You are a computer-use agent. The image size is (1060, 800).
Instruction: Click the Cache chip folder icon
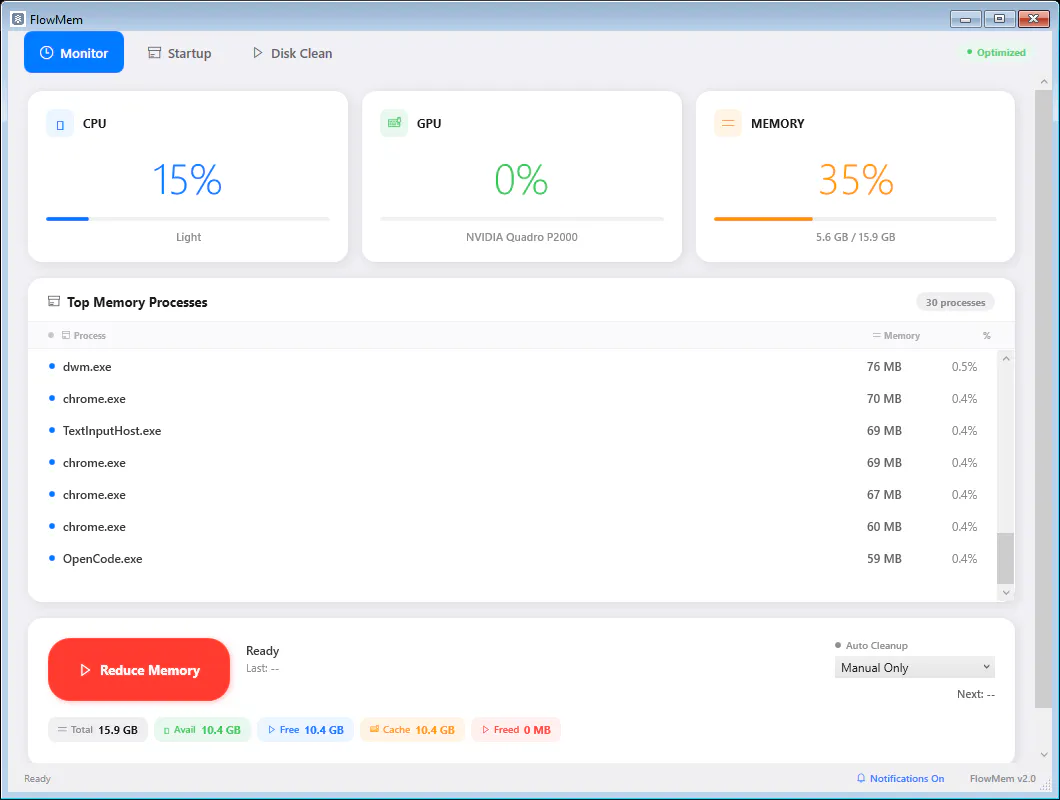pyautogui.click(x=374, y=729)
